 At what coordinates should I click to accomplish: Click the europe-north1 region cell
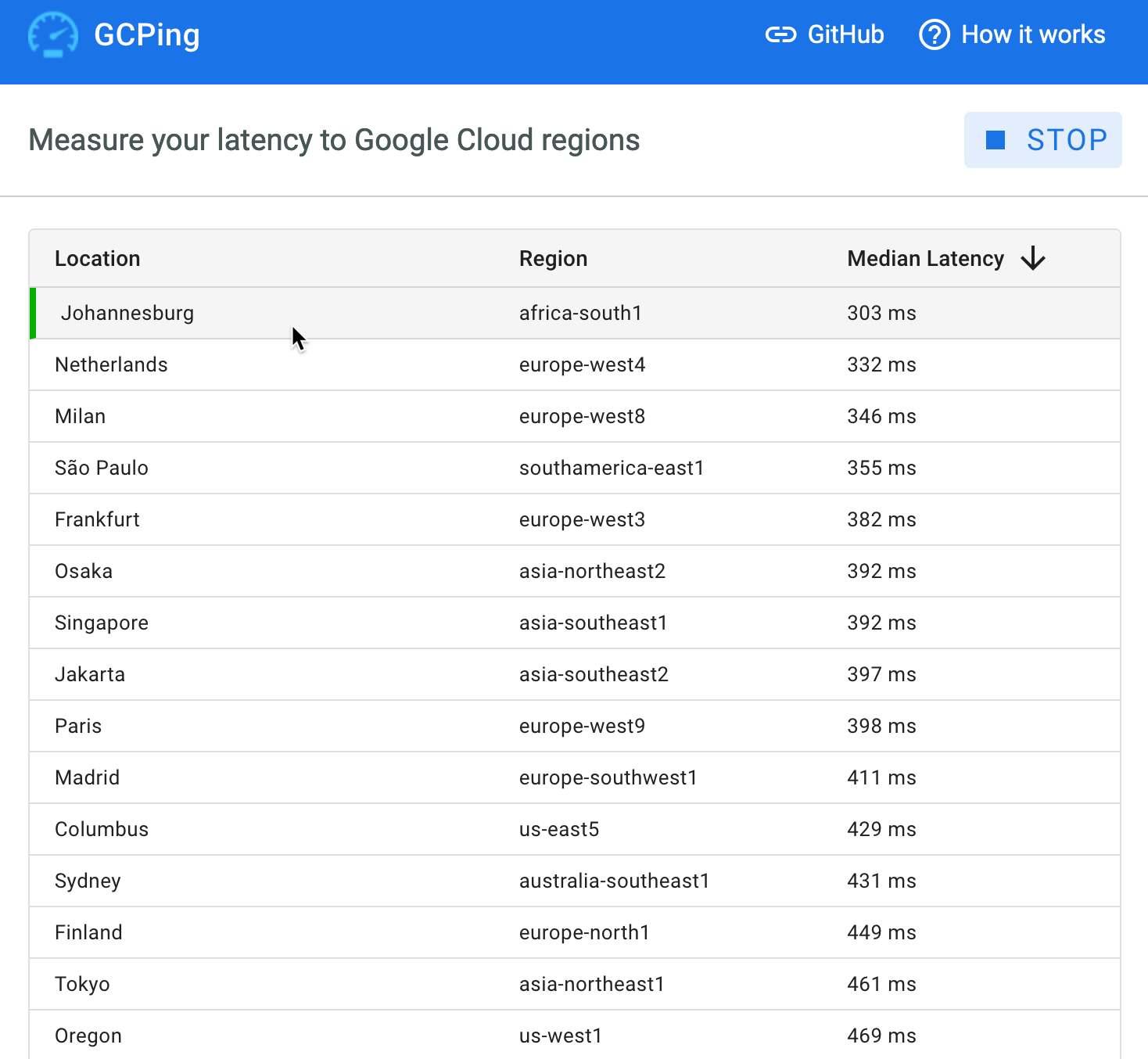point(584,932)
